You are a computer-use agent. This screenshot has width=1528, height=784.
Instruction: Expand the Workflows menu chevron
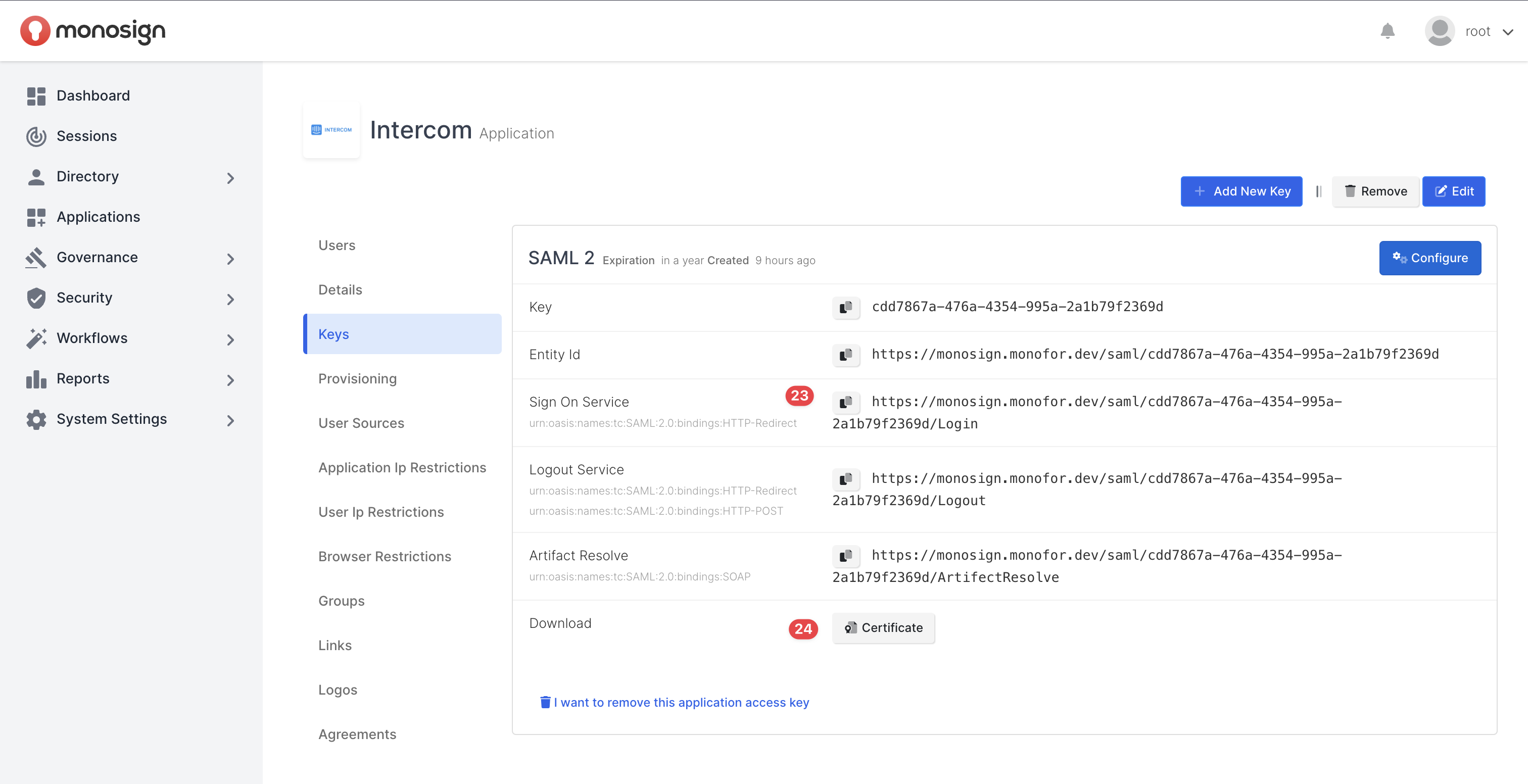tap(231, 339)
